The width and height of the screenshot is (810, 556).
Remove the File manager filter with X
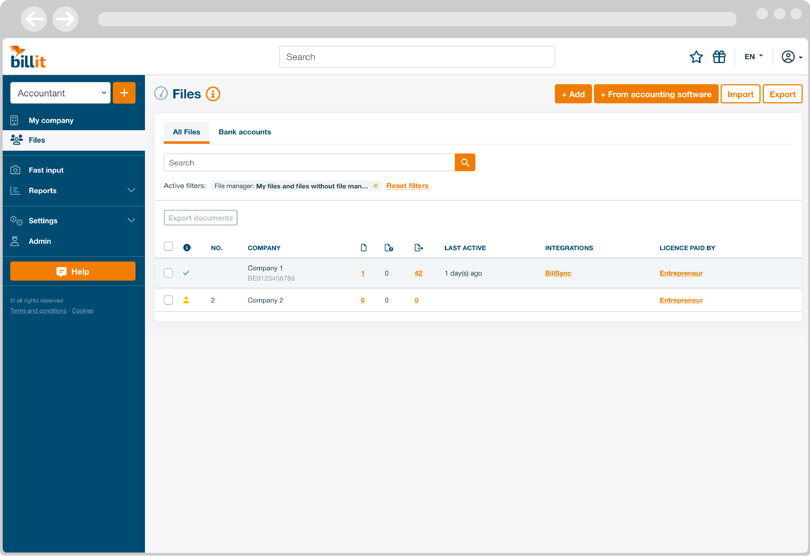coord(376,186)
